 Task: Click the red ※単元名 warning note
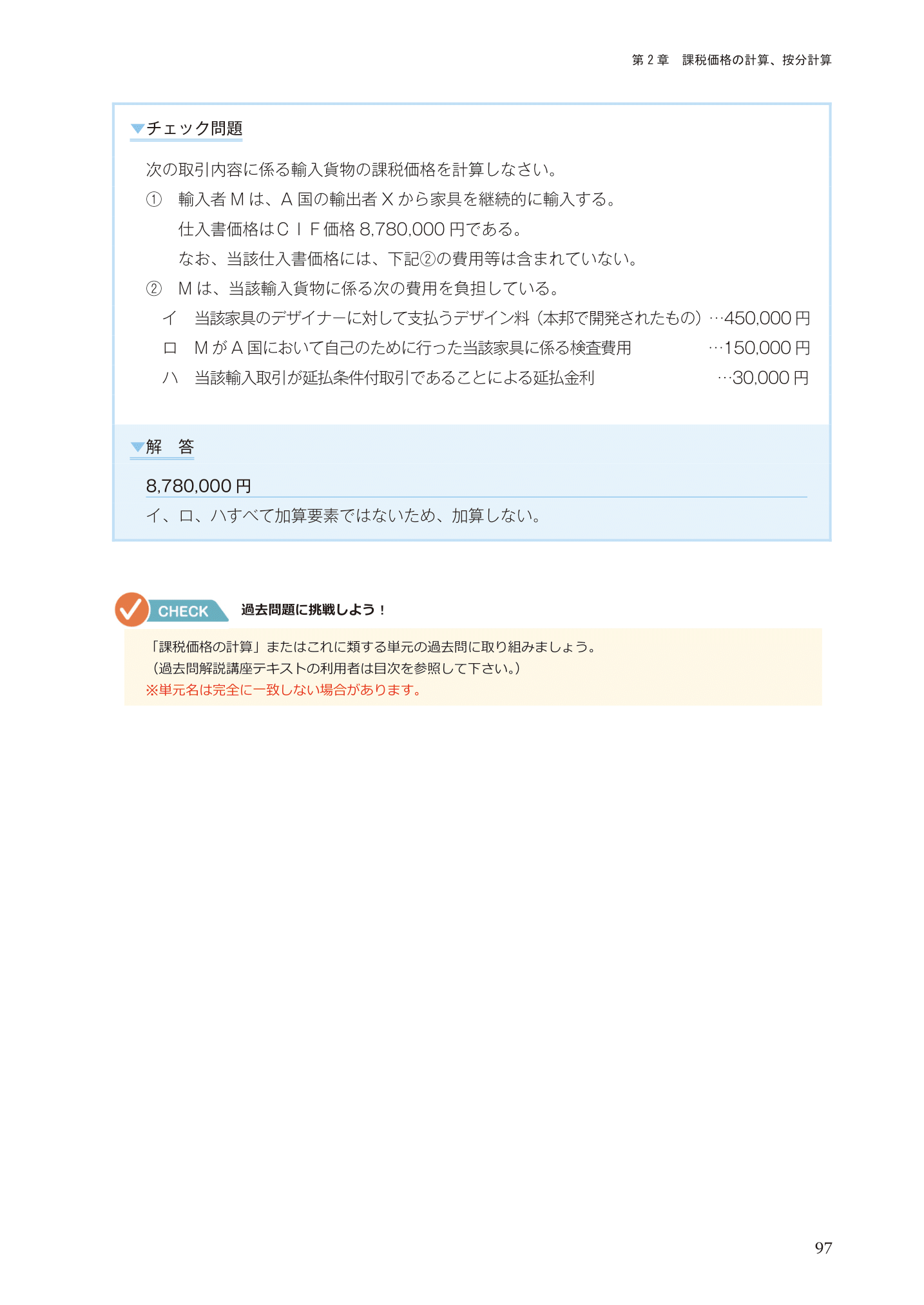(284, 690)
